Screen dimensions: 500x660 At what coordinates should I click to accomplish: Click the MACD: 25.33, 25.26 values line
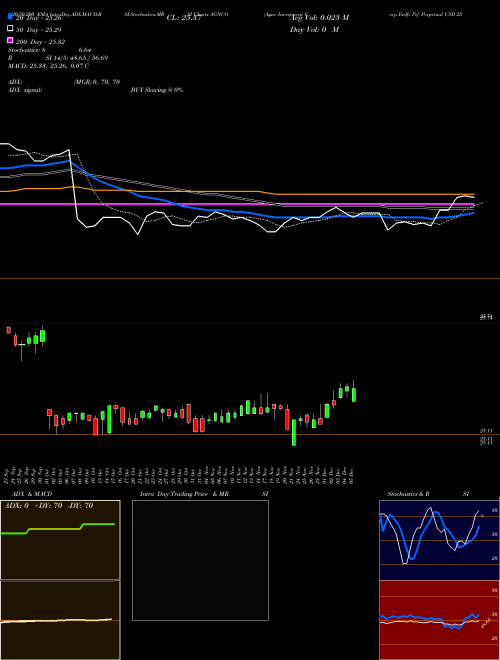48,66
